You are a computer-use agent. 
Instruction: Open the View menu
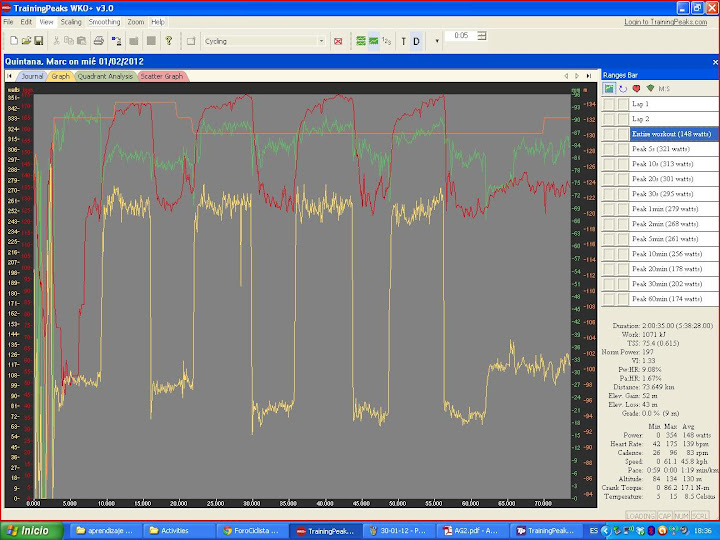click(x=46, y=22)
